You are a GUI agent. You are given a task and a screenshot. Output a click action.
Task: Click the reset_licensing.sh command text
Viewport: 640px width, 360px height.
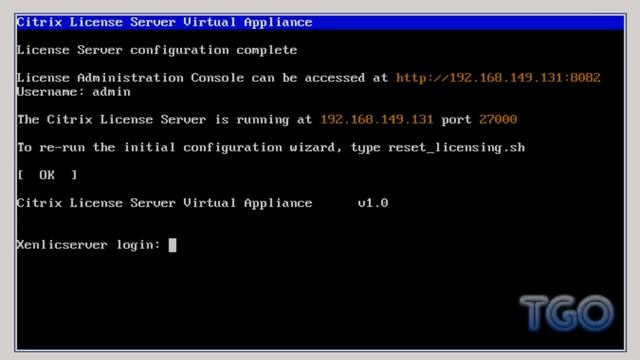(456, 147)
